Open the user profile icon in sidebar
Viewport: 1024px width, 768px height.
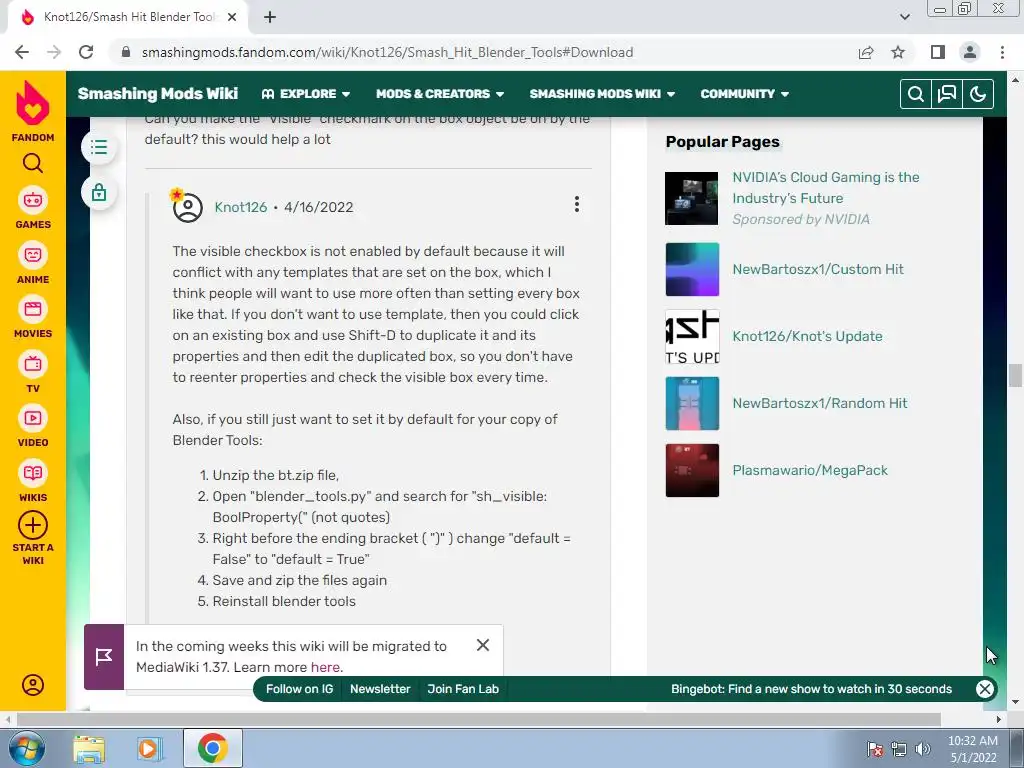(x=33, y=685)
